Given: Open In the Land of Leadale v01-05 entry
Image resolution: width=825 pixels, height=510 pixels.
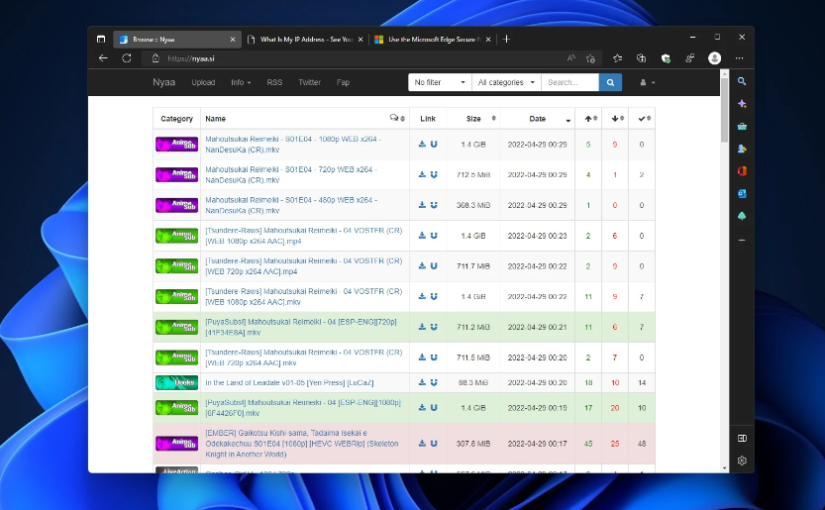Looking at the screenshot, I should tap(289, 383).
